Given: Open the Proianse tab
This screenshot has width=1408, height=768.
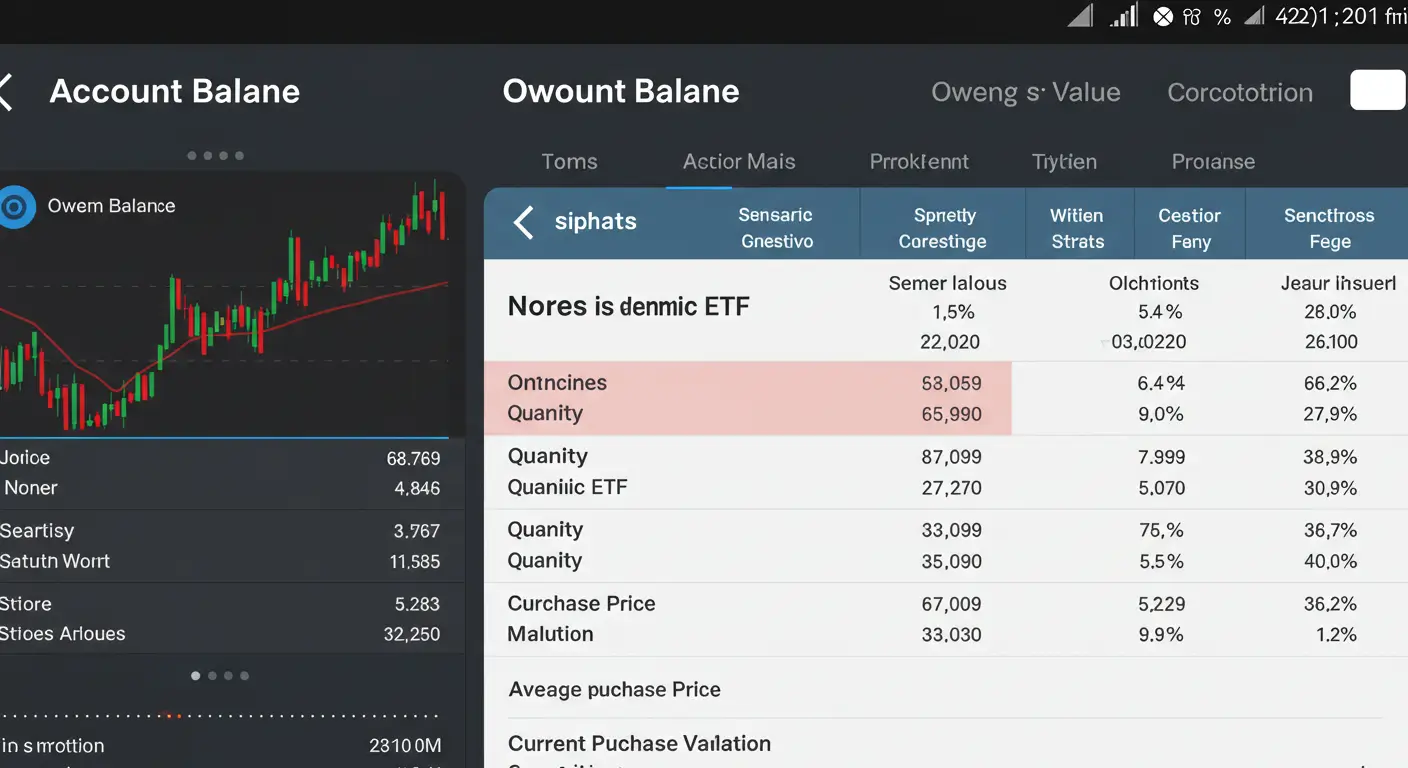Looking at the screenshot, I should point(1213,162).
